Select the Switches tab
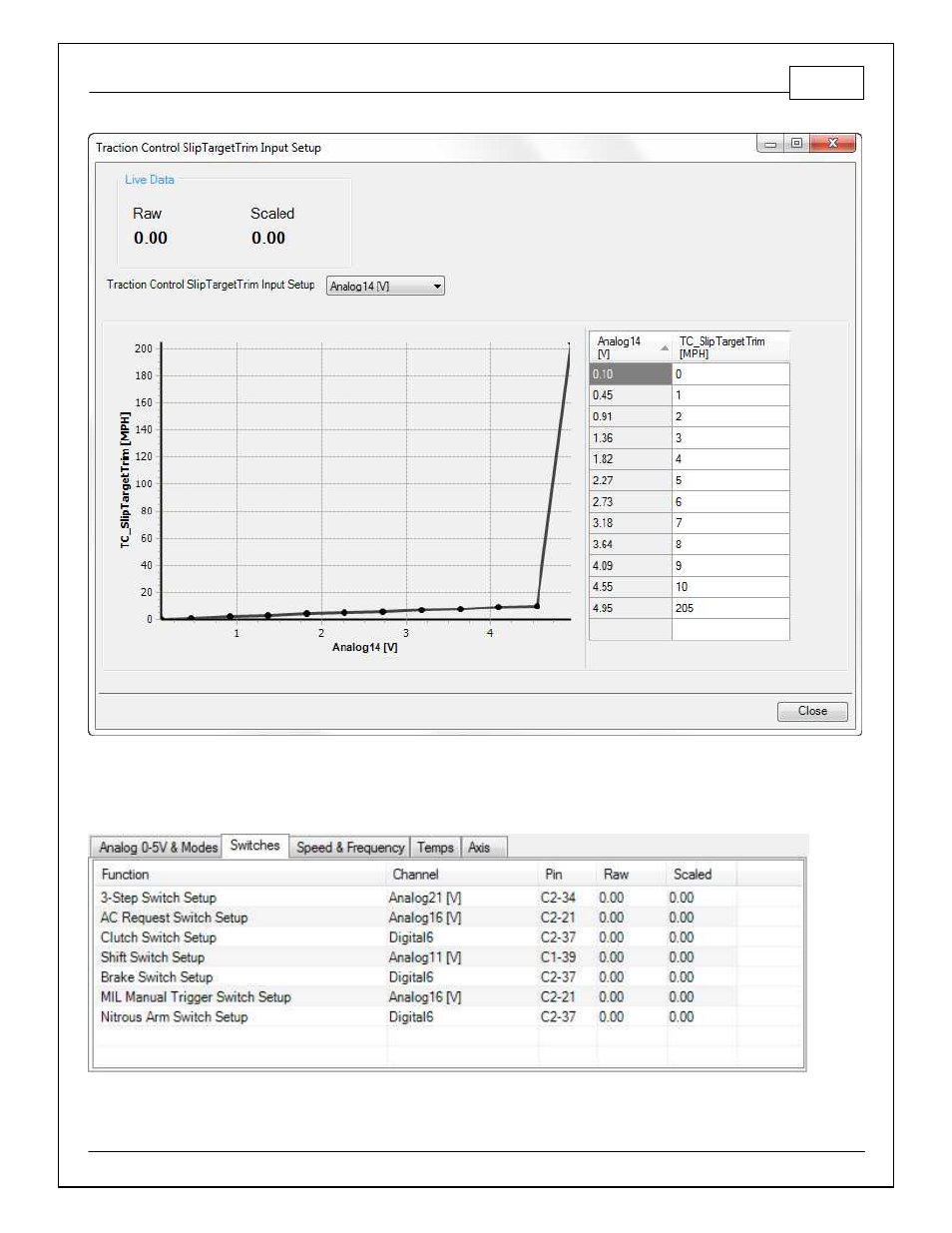Image resolution: width=952 pixels, height=1233 pixels. (255, 846)
